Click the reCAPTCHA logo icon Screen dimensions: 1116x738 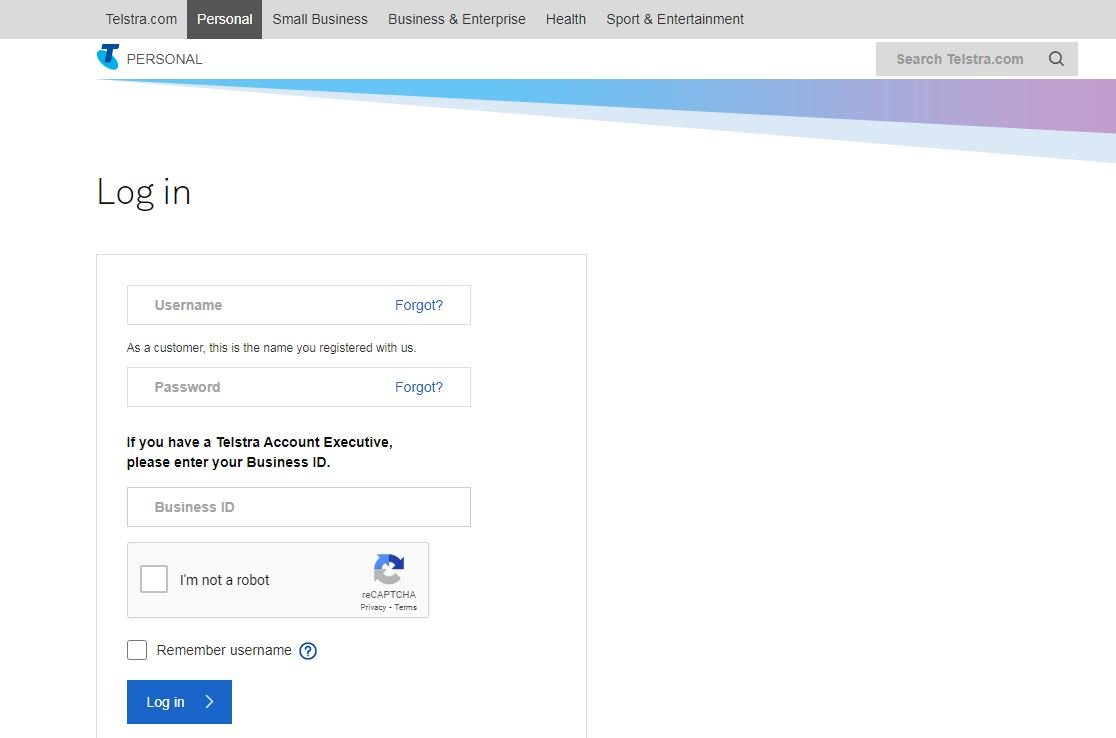388,570
